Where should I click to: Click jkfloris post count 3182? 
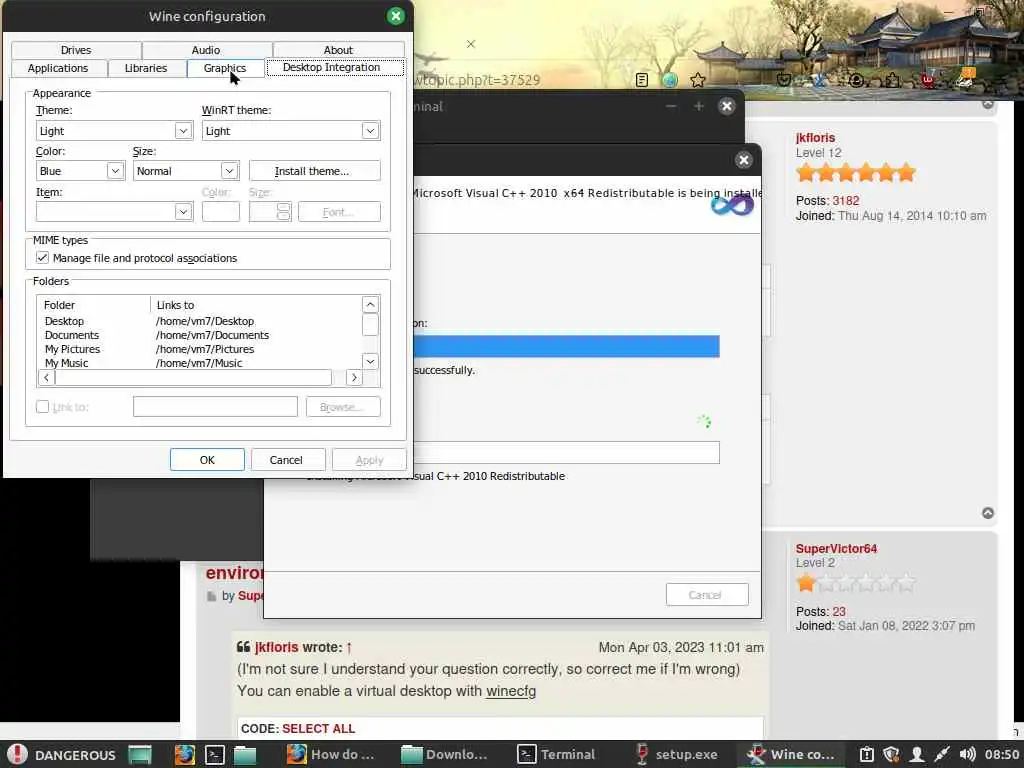[846, 200]
